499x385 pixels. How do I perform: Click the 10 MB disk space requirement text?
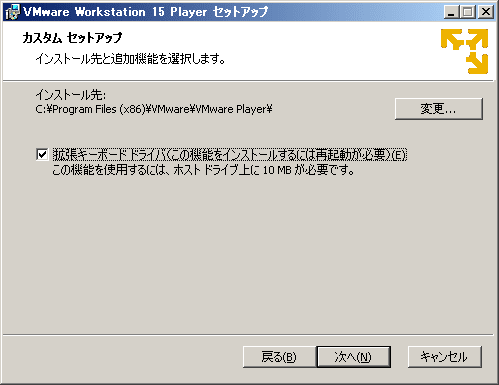click(x=203, y=170)
